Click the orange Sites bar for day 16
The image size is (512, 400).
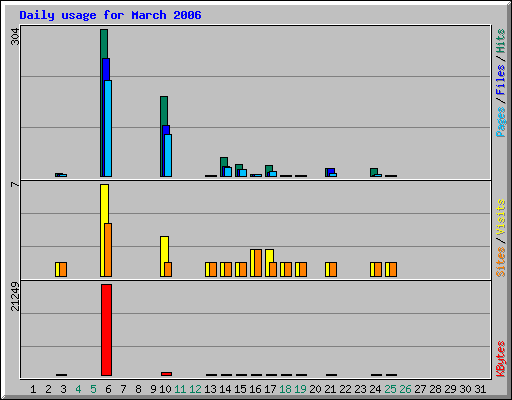click(x=258, y=263)
